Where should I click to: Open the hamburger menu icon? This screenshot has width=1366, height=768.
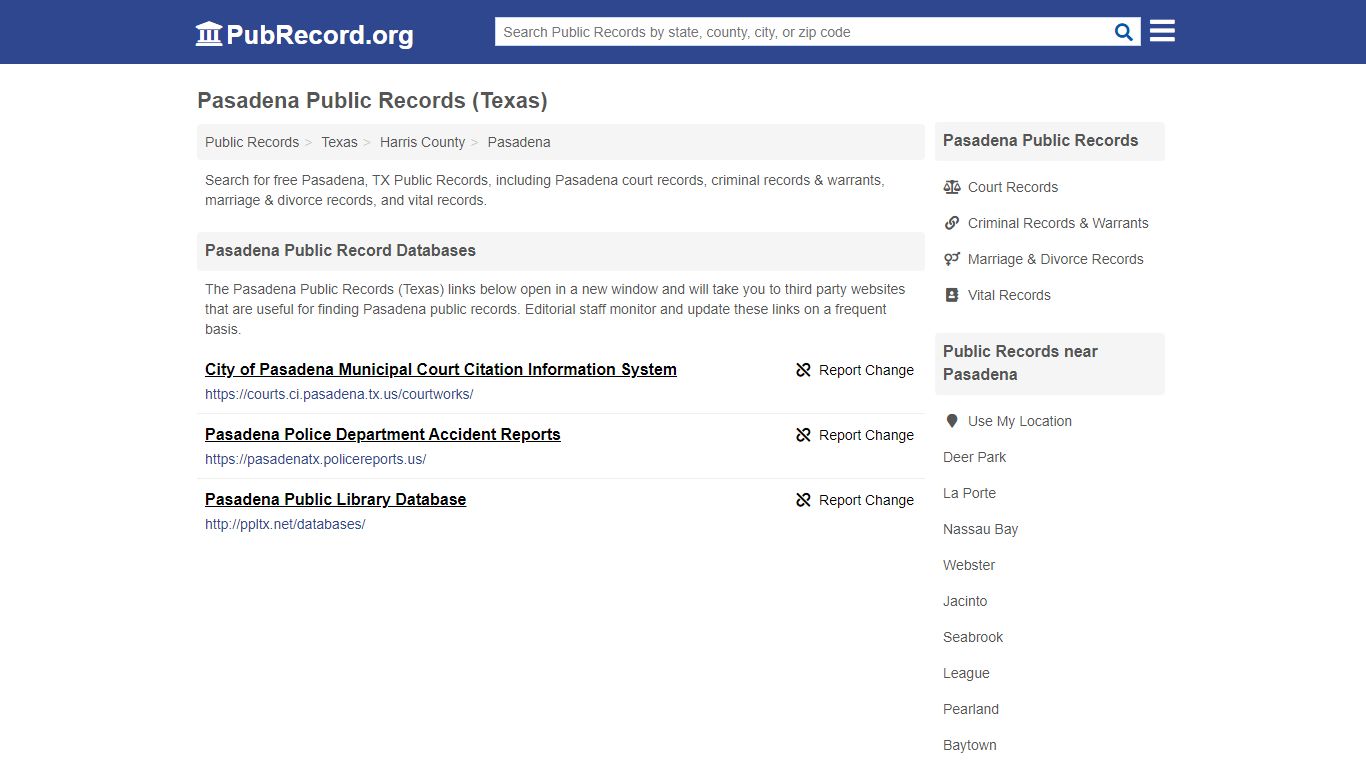tap(1162, 31)
